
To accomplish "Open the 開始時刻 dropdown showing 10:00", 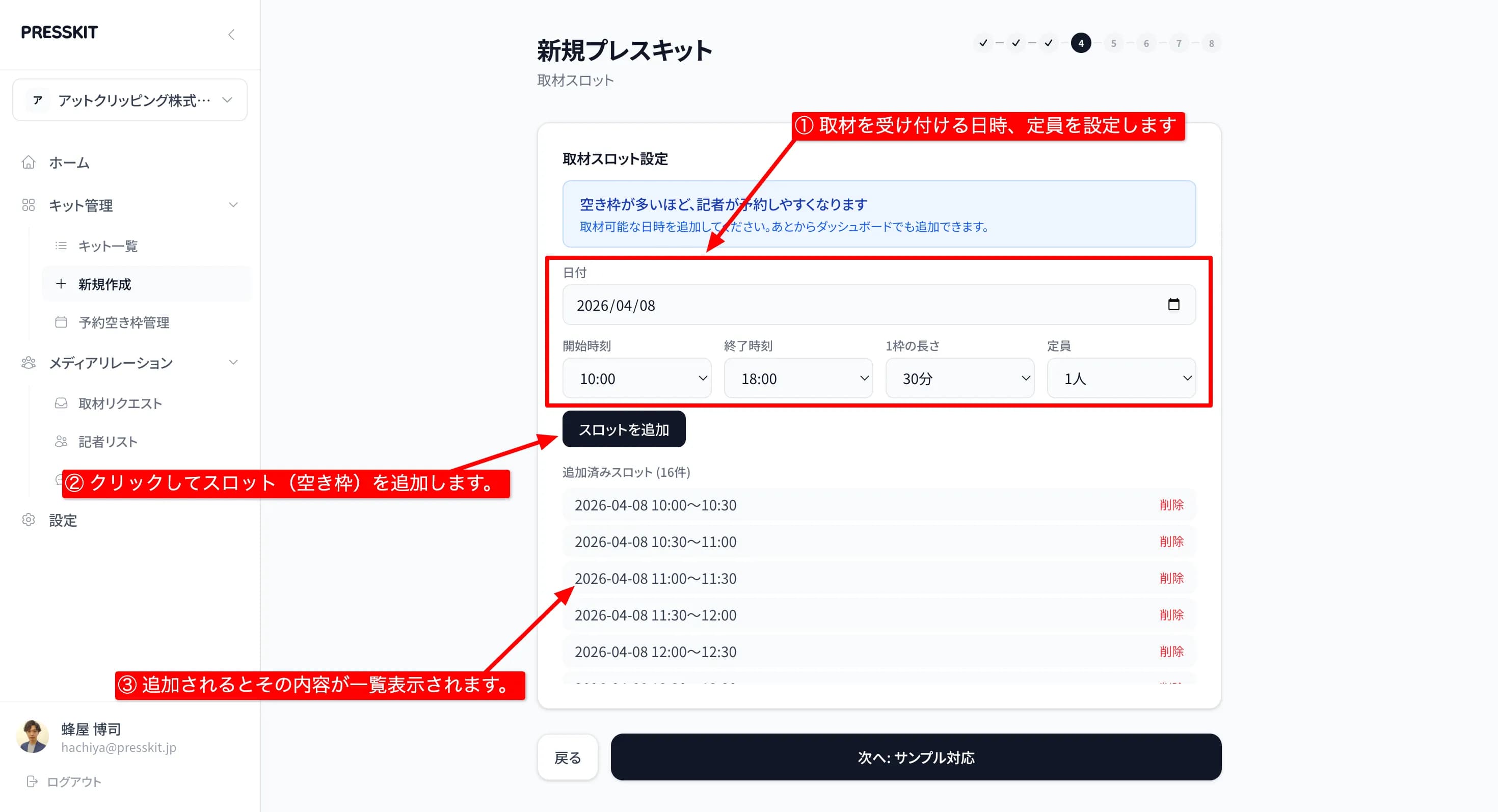I will click(x=637, y=378).
